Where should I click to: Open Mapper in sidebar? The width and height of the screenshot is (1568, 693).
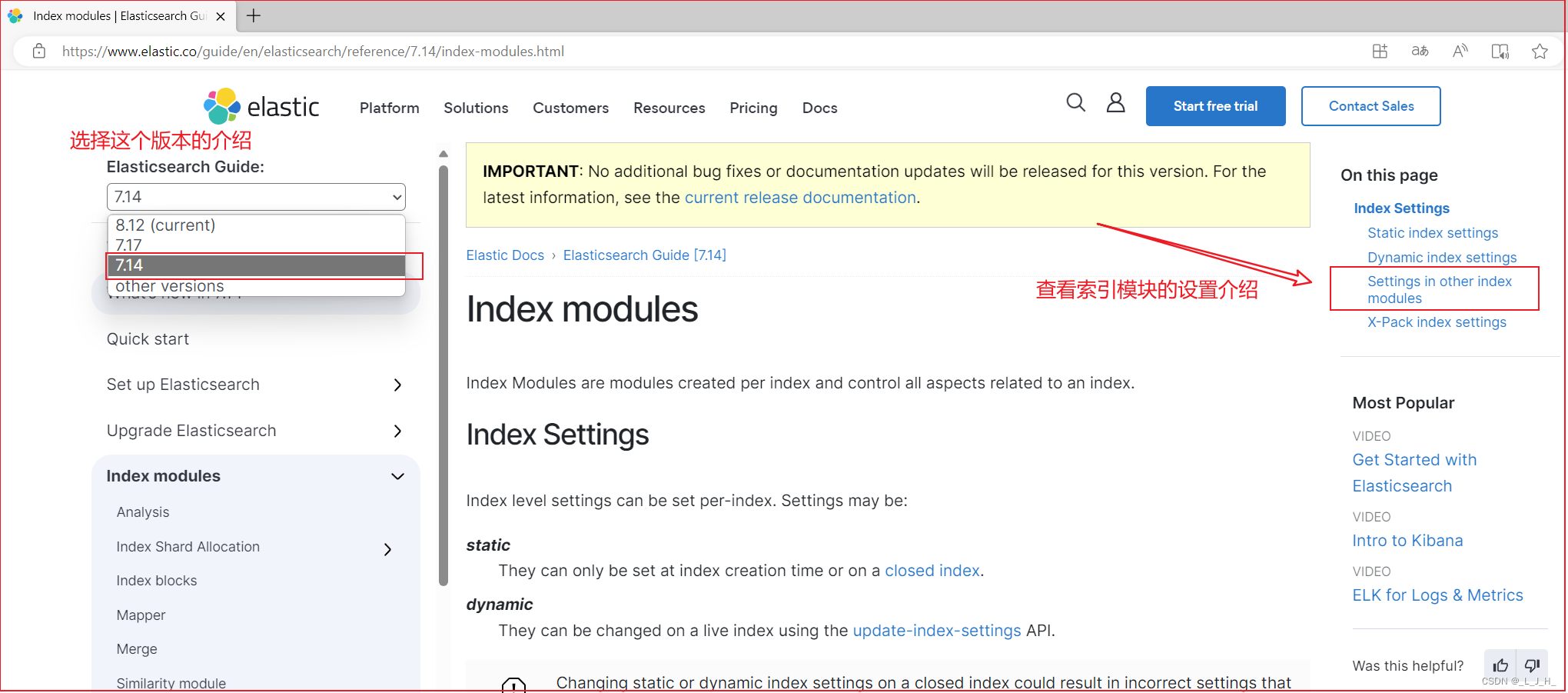click(x=141, y=615)
